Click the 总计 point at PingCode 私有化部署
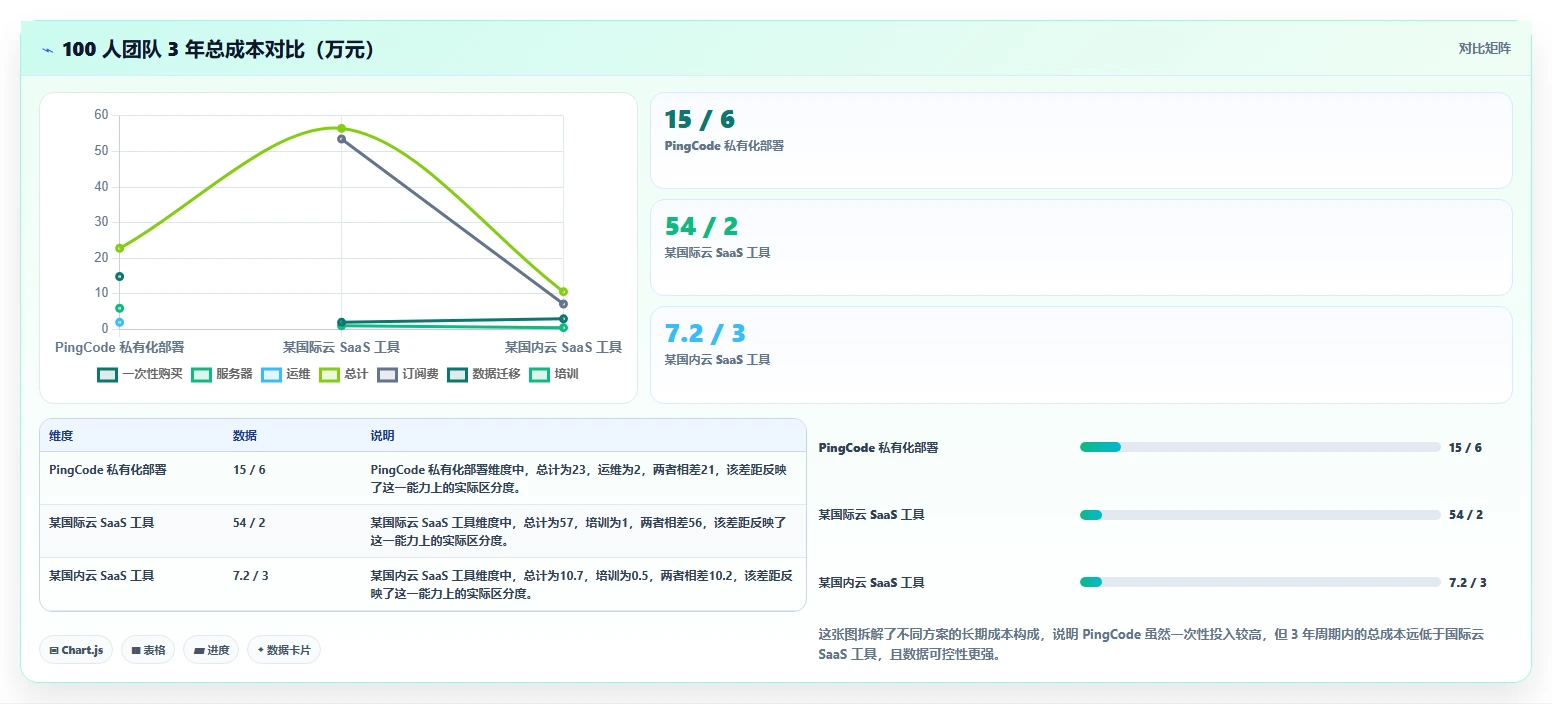Screen dimensions: 1552x704 pos(119,248)
